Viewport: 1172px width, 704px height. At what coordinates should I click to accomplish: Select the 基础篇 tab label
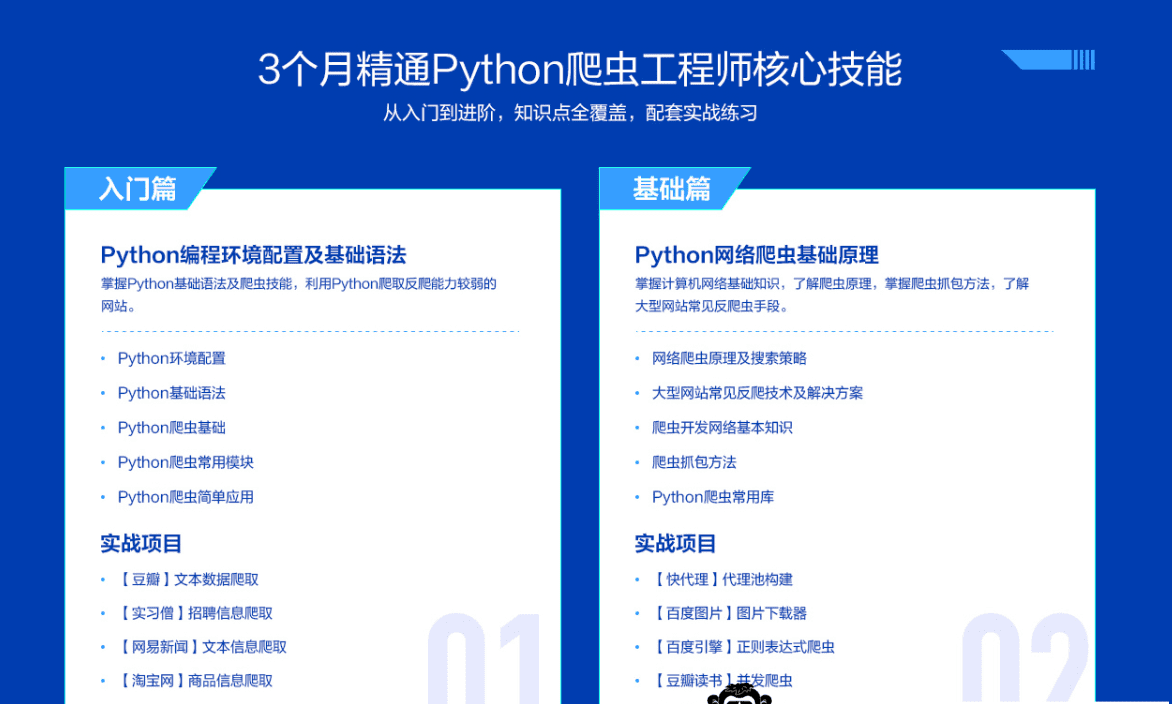pyautogui.click(x=672, y=189)
